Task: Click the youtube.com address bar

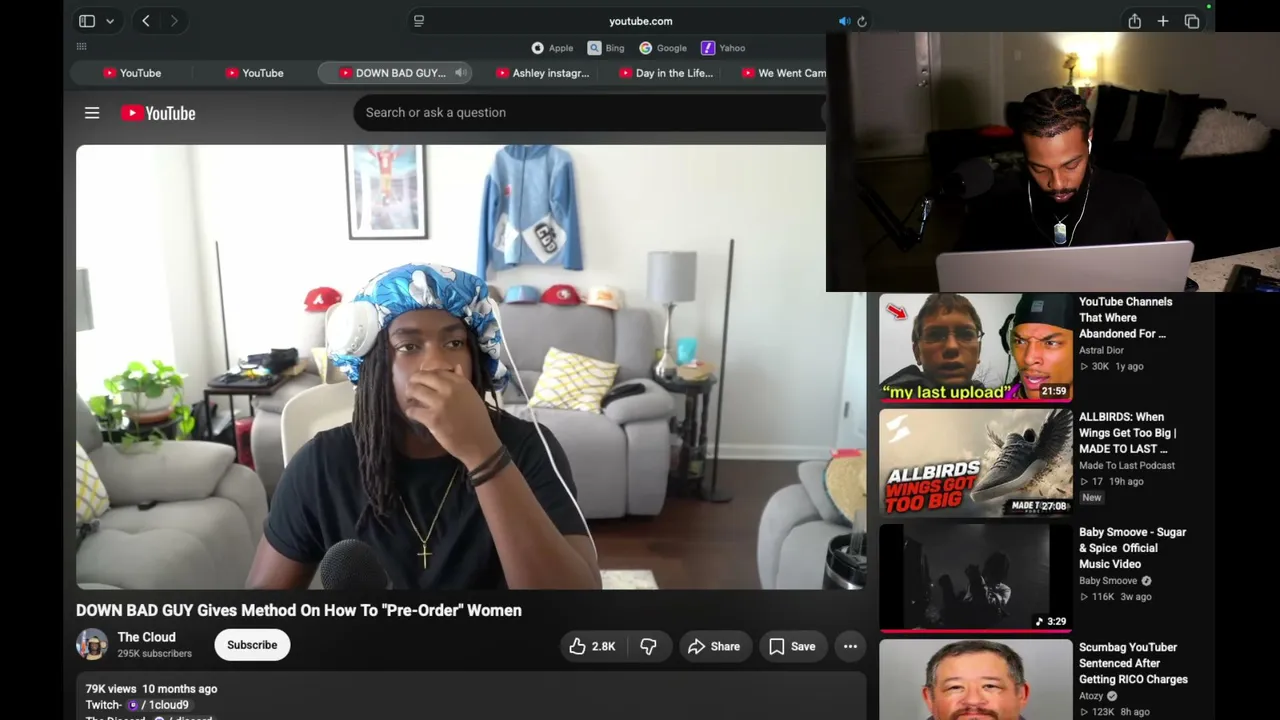Action: click(640, 21)
